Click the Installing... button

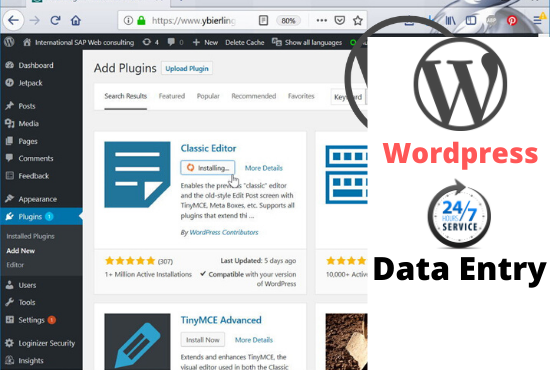208,168
